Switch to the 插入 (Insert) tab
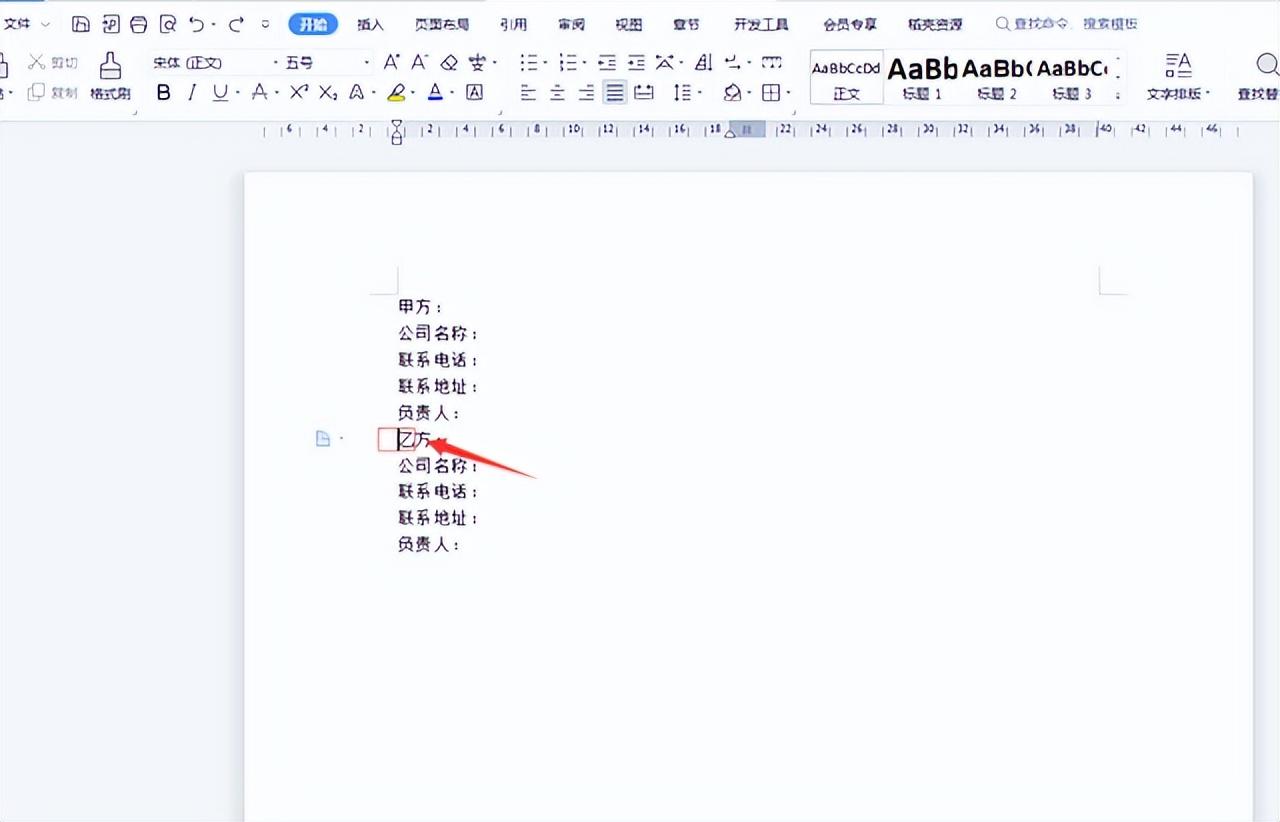 coord(371,24)
